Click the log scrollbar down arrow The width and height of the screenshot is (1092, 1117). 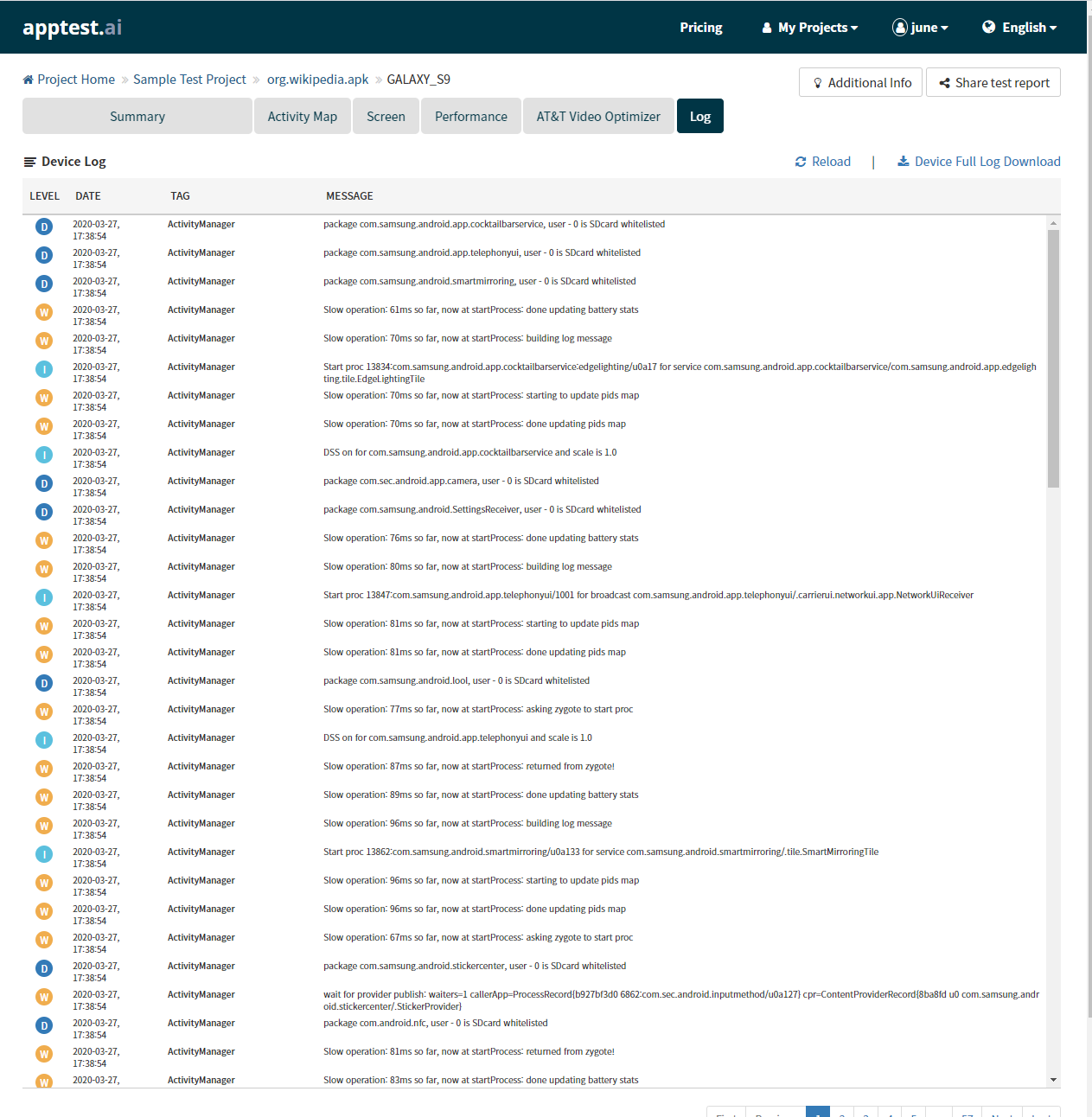[1053, 1080]
